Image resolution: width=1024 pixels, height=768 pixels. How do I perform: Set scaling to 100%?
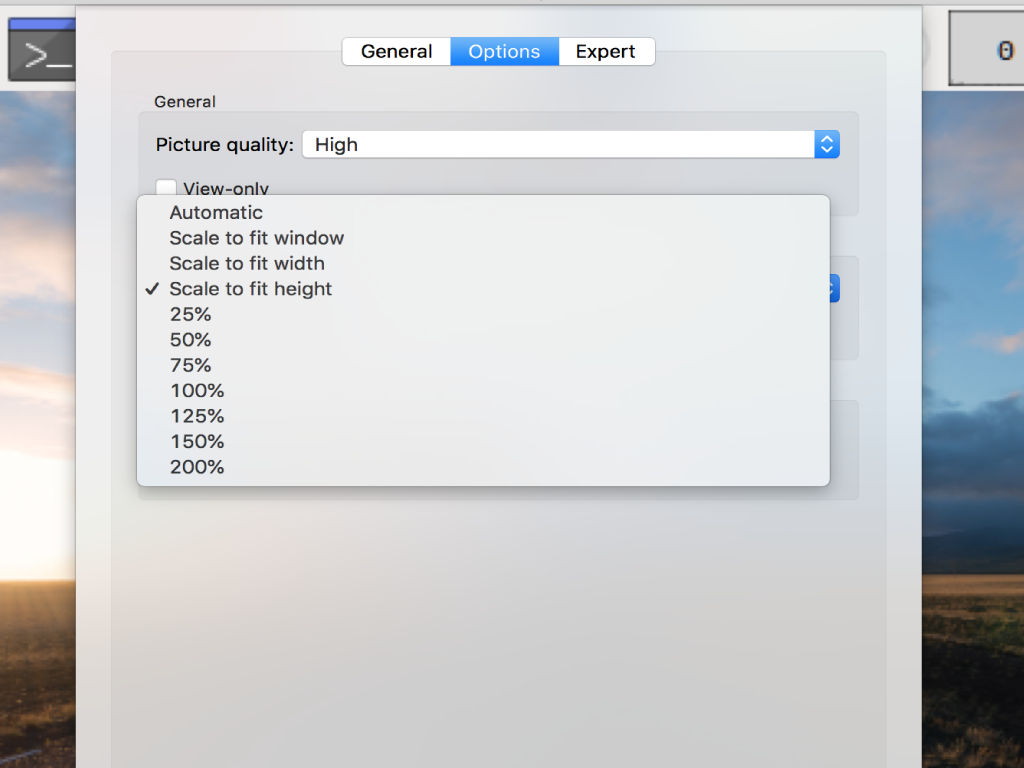click(483, 391)
